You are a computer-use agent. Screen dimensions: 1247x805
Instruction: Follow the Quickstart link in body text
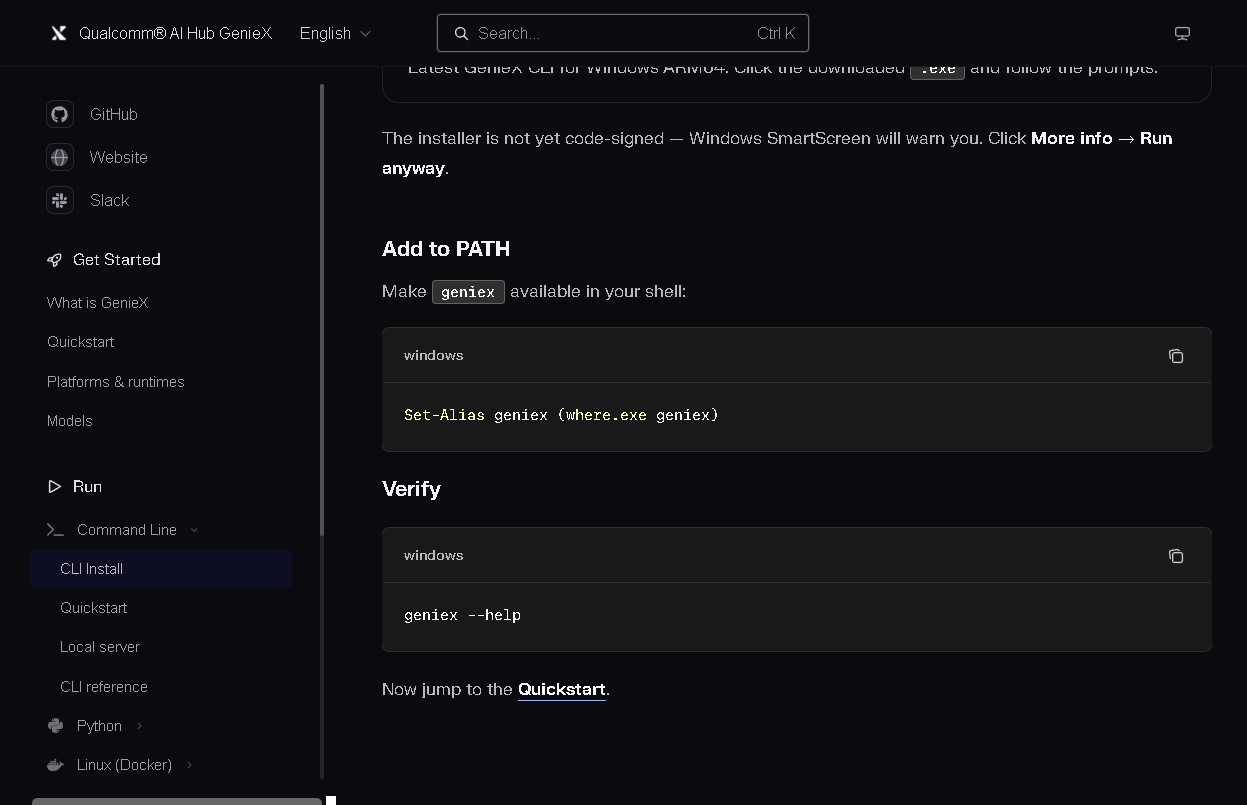561,689
